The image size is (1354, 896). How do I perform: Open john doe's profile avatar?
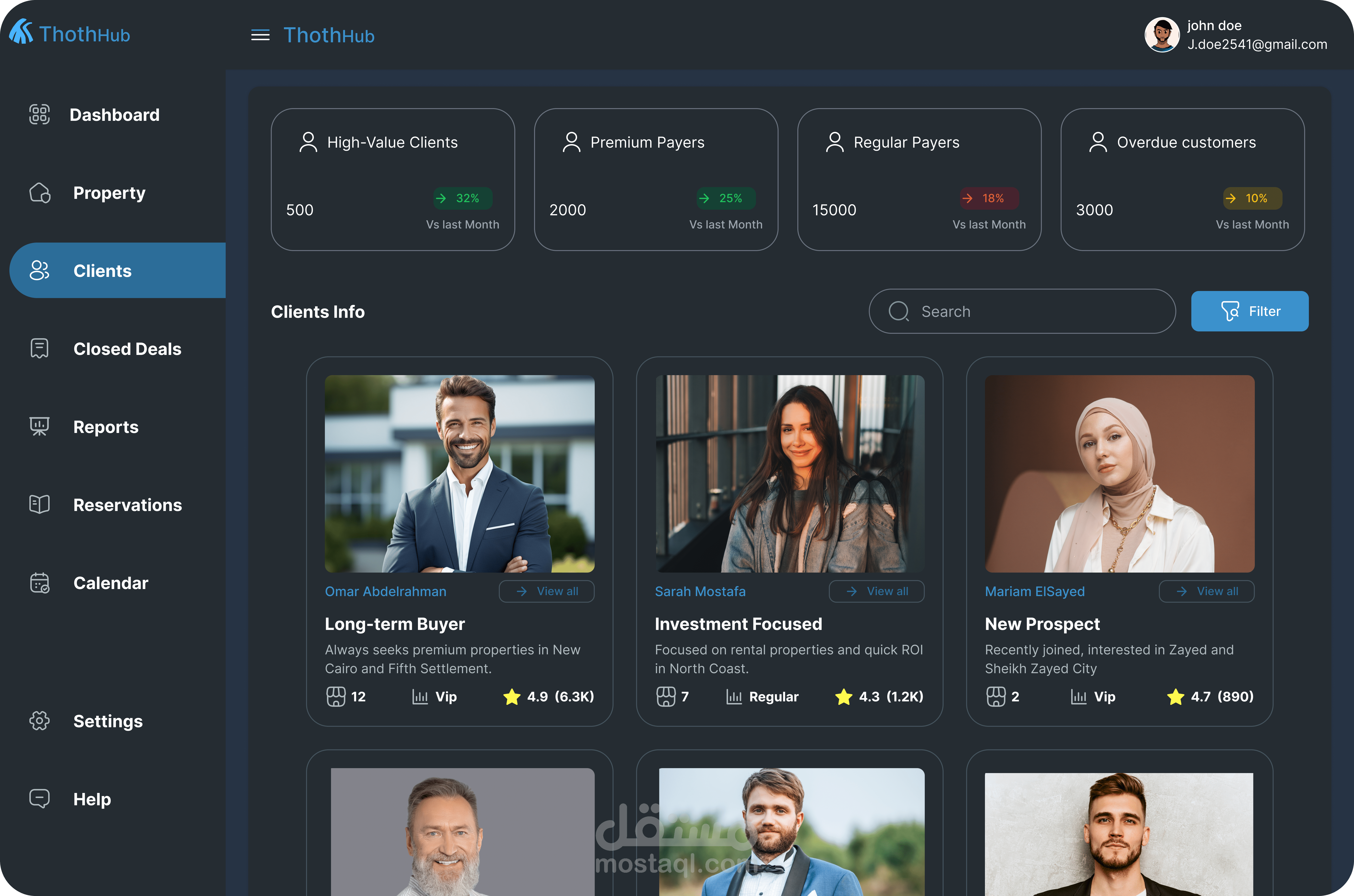pyautogui.click(x=1161, y=35)
